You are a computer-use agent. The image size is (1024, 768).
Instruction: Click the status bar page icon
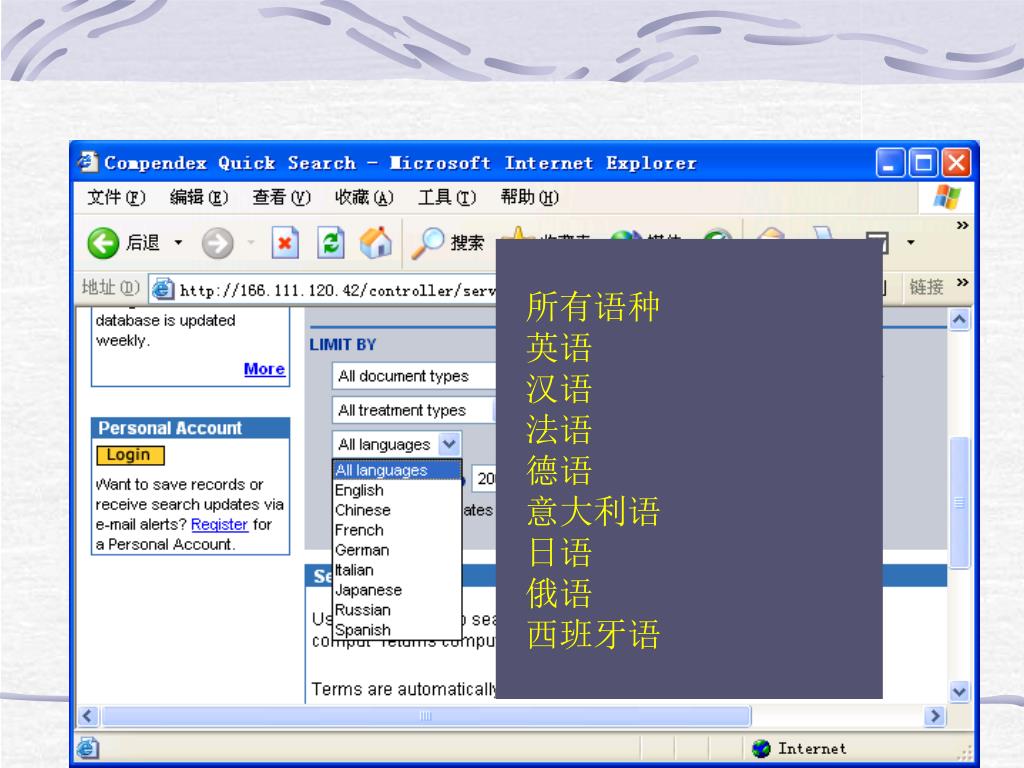tap(88, 748)
